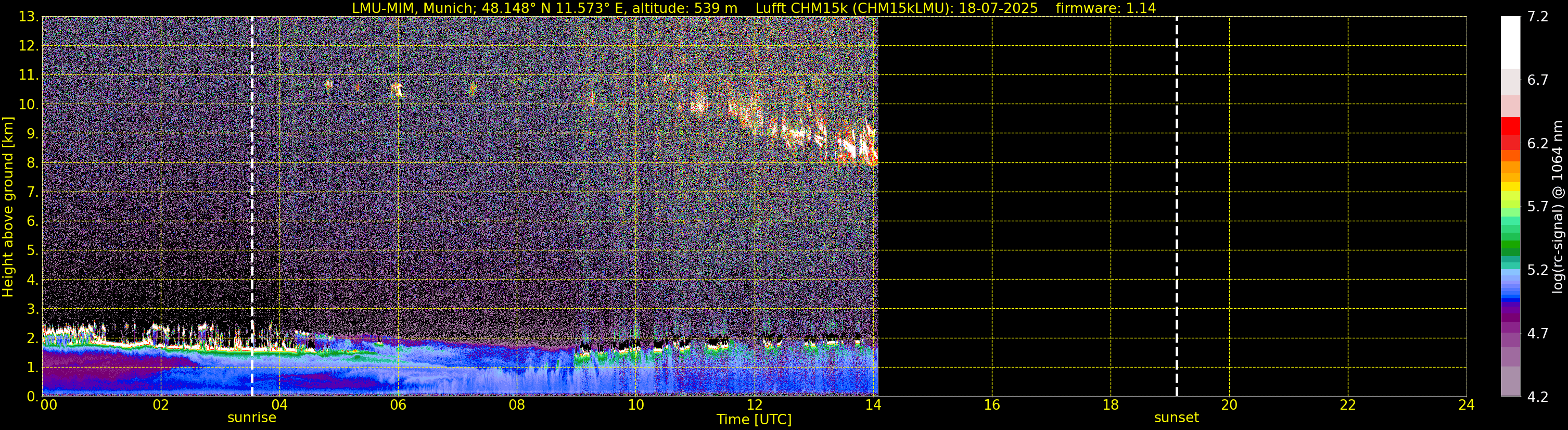
Task: Click the x-axis tick label '22'
Action: click(1348, 405)
